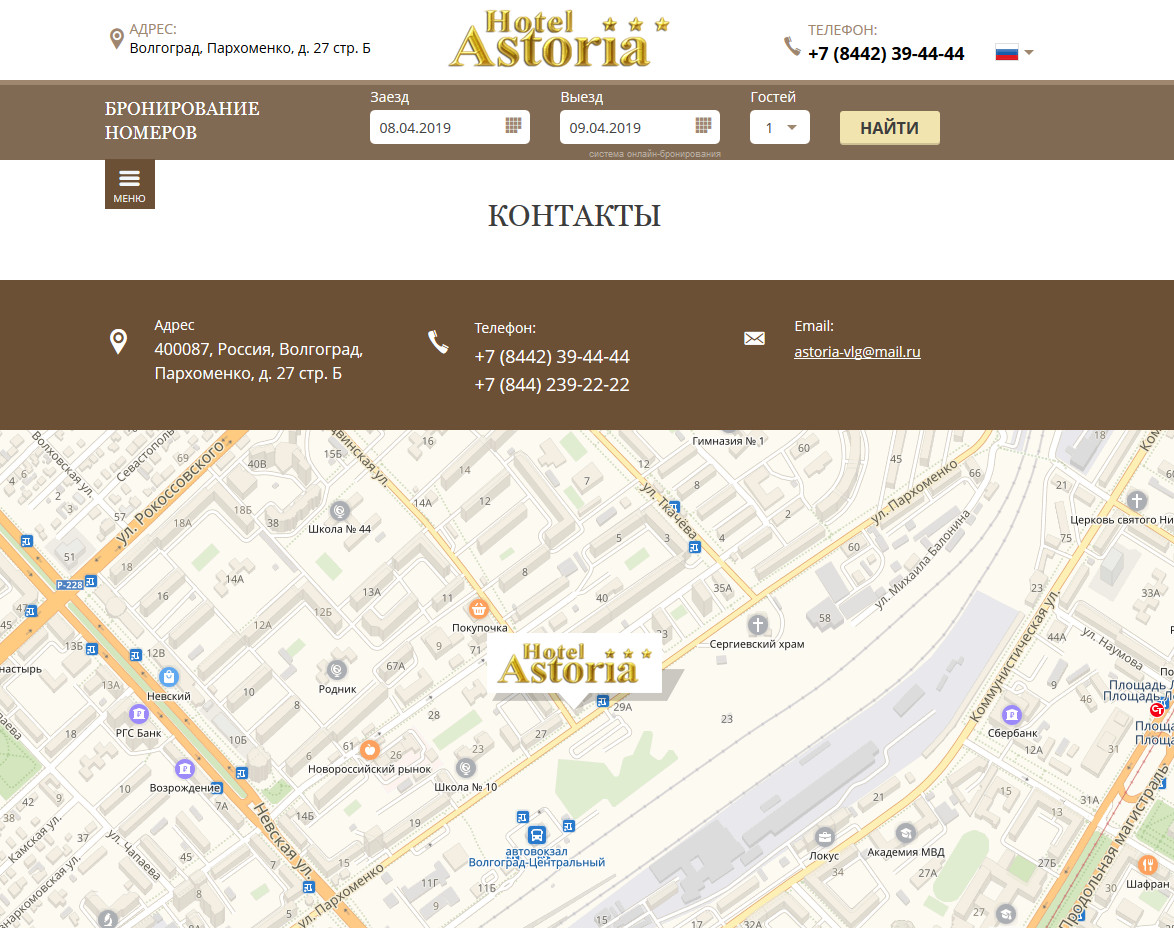Click the bus stop icon near 29А
The image size is (1174, 928).
[x=603, y=701]
